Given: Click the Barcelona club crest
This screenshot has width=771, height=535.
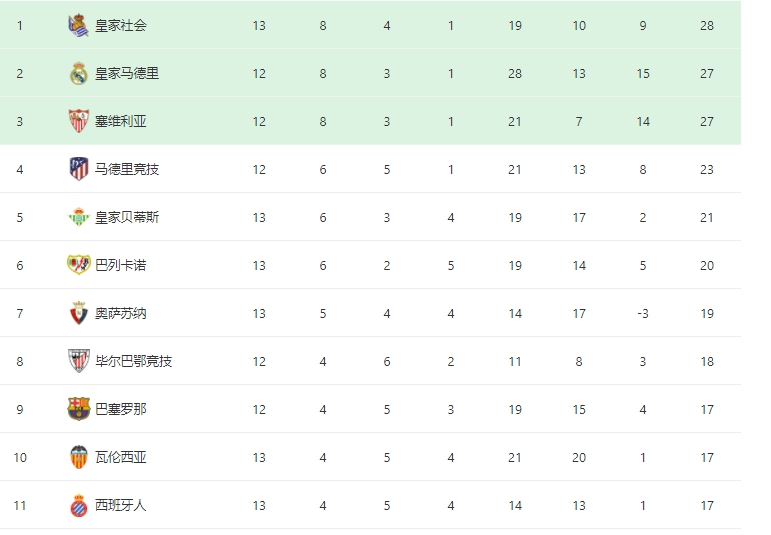Looking at the screenshot, I should [79, 409].
